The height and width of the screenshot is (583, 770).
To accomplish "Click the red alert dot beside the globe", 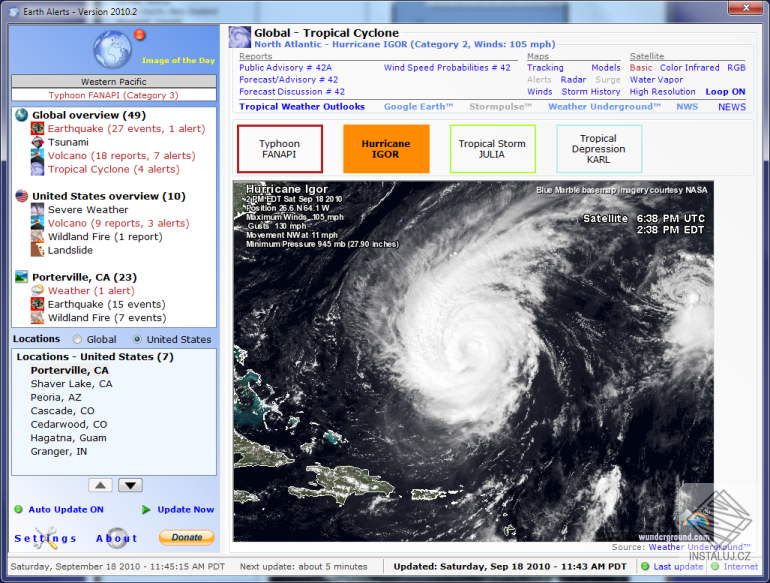I will click(x=140, y=35).
